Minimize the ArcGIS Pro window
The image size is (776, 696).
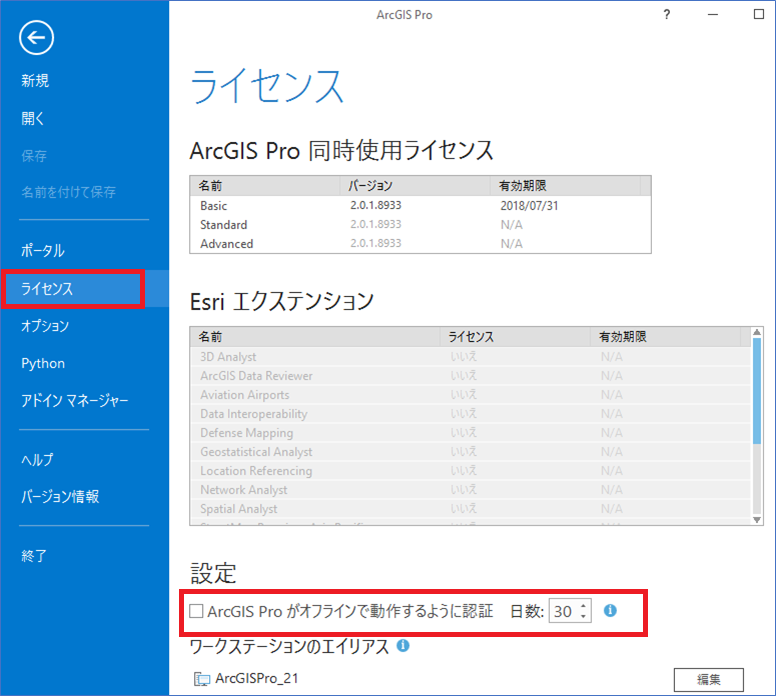(x=713, y=14)
